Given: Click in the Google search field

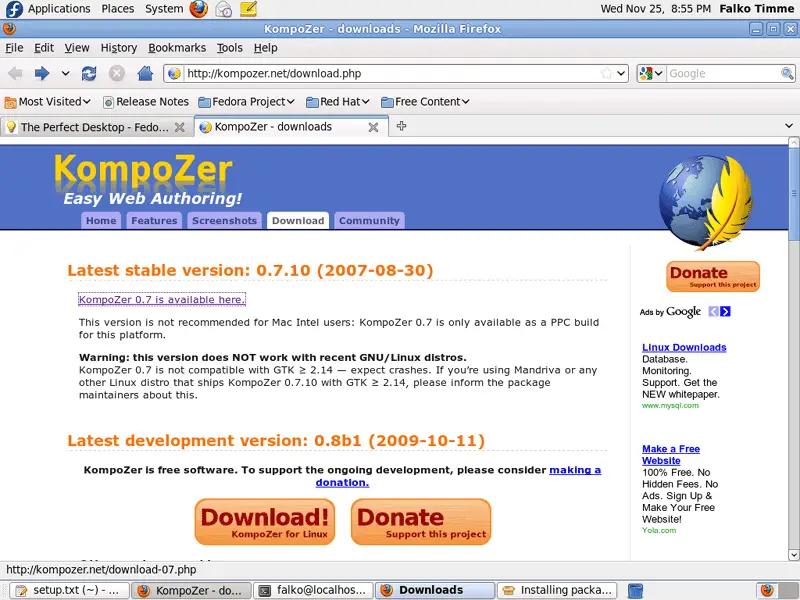Looking at the screenshot, I should (723, 73).
